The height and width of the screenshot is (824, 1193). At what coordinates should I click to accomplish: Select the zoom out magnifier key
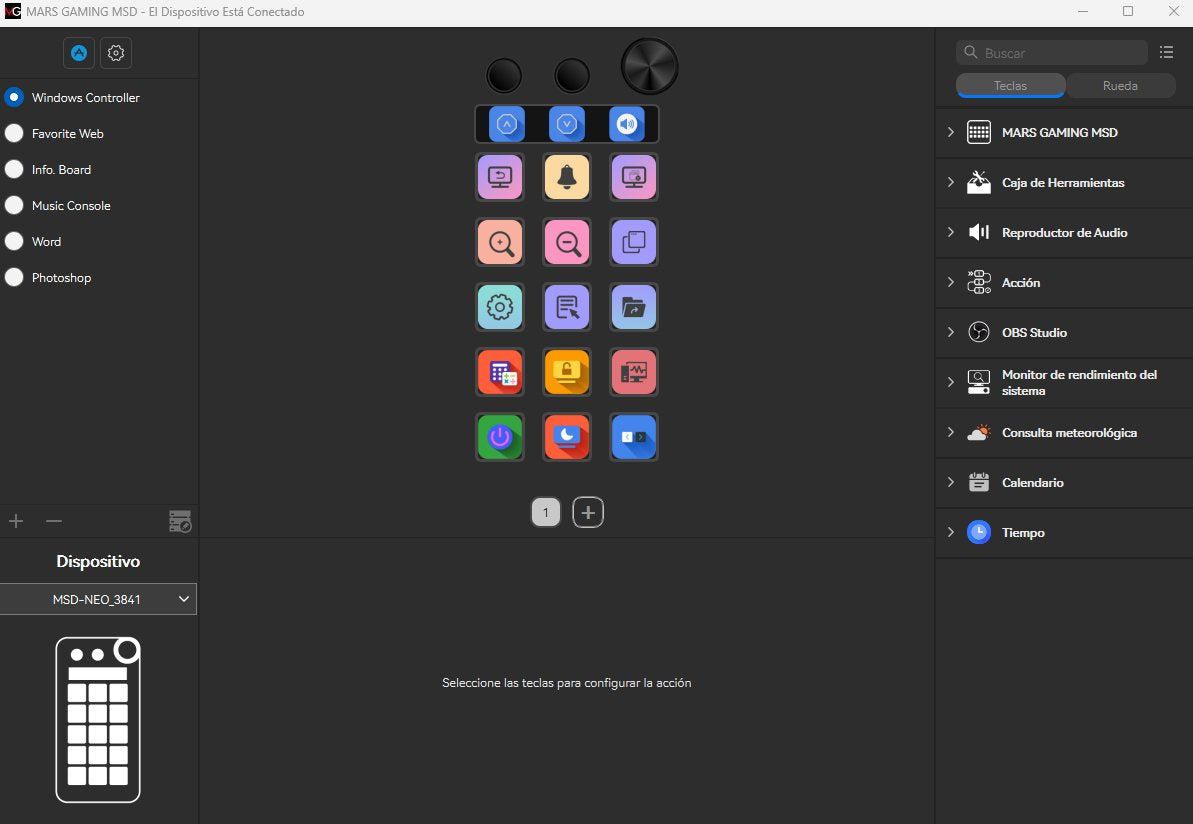tap(567, 242)
